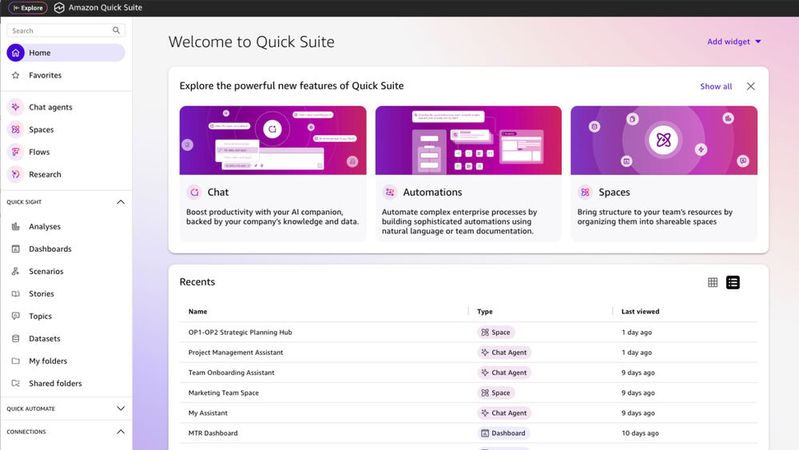Collapse the Connections section
The image size is (799, 450).
point(121,432)
